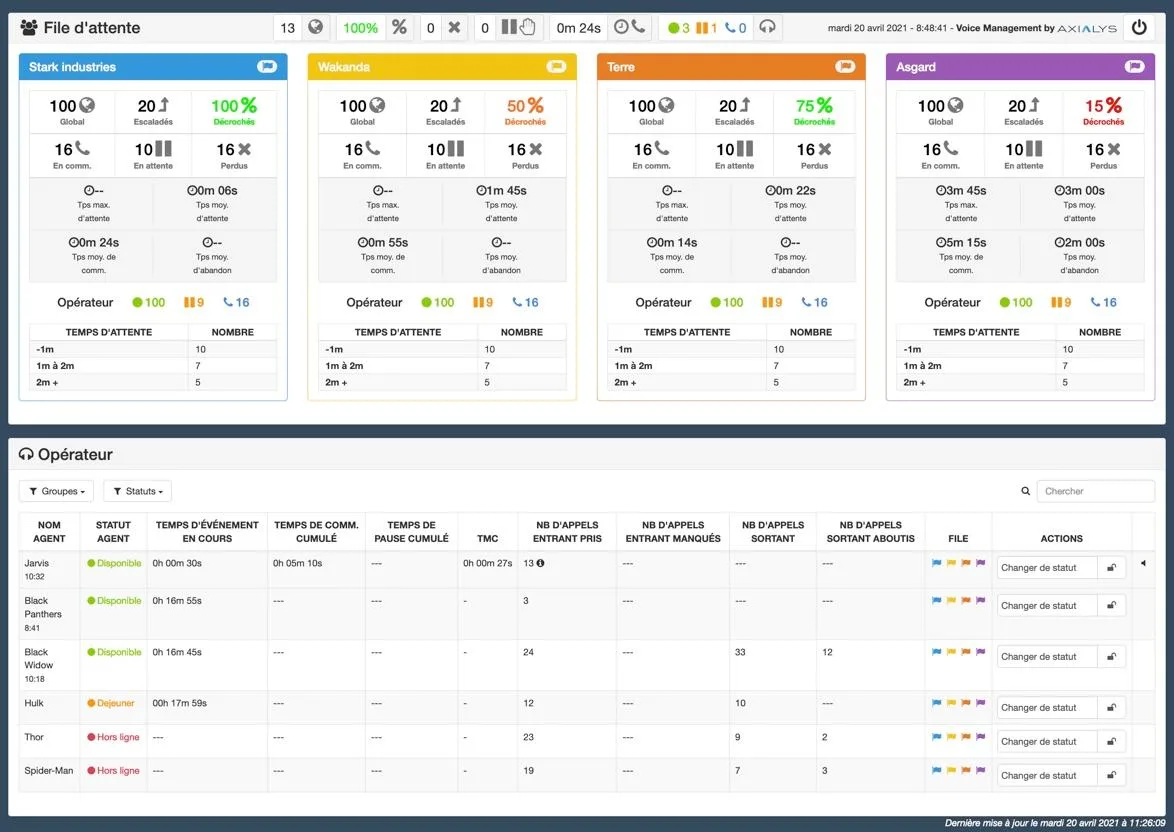Click the Opérateur section heading
The height and width of the screenshot is (832, 1174).
[x=67, y=455]
